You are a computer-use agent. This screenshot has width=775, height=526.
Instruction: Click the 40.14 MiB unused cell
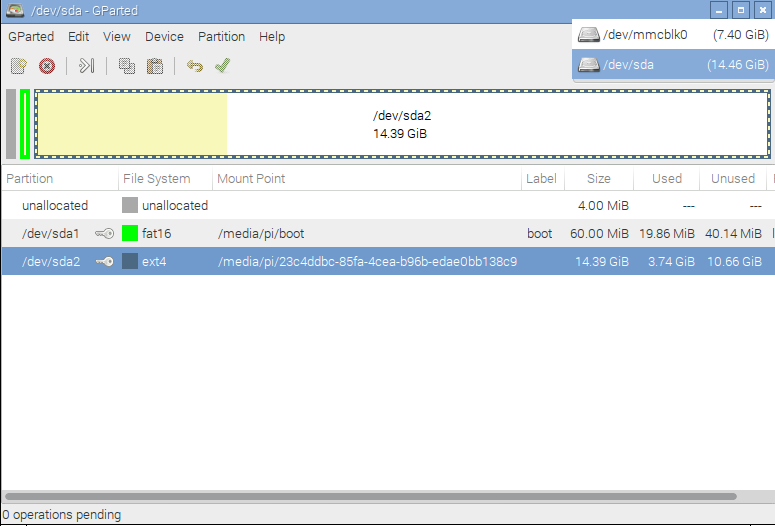click(x=733, y=233)
